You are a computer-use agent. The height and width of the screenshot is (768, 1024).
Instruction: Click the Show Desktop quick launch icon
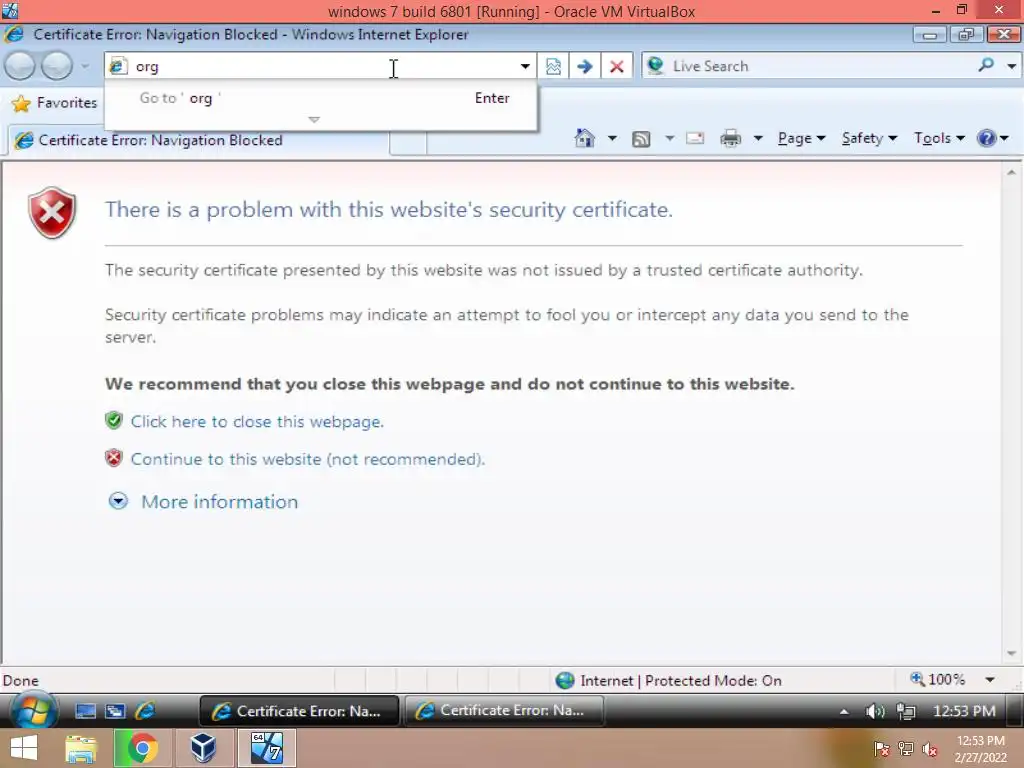(x=86, y=711)
